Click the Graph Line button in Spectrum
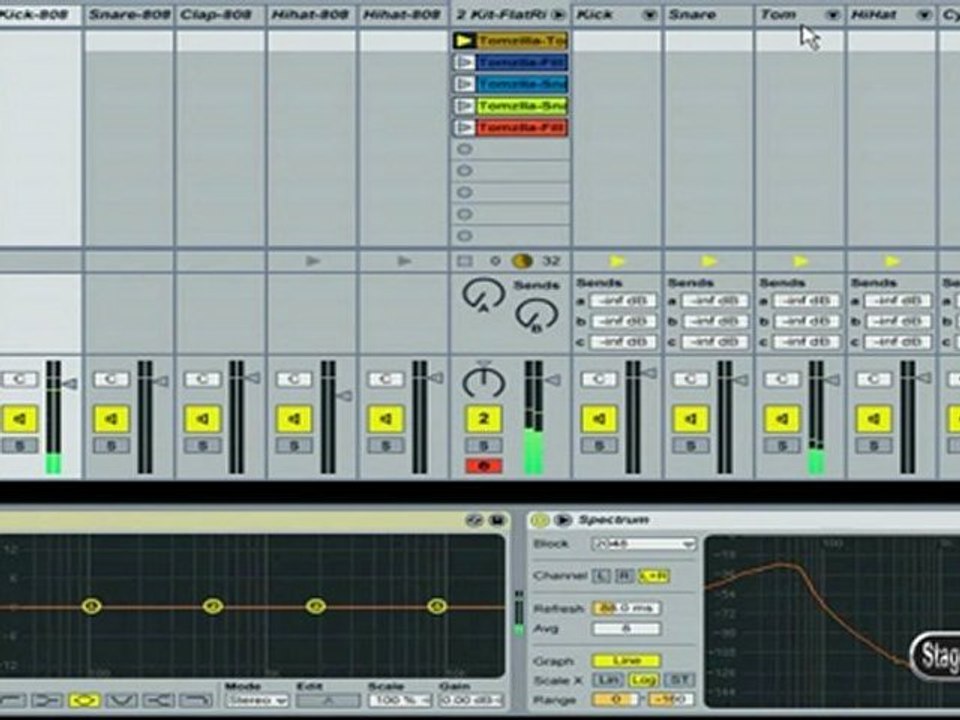 pos(626,661)
